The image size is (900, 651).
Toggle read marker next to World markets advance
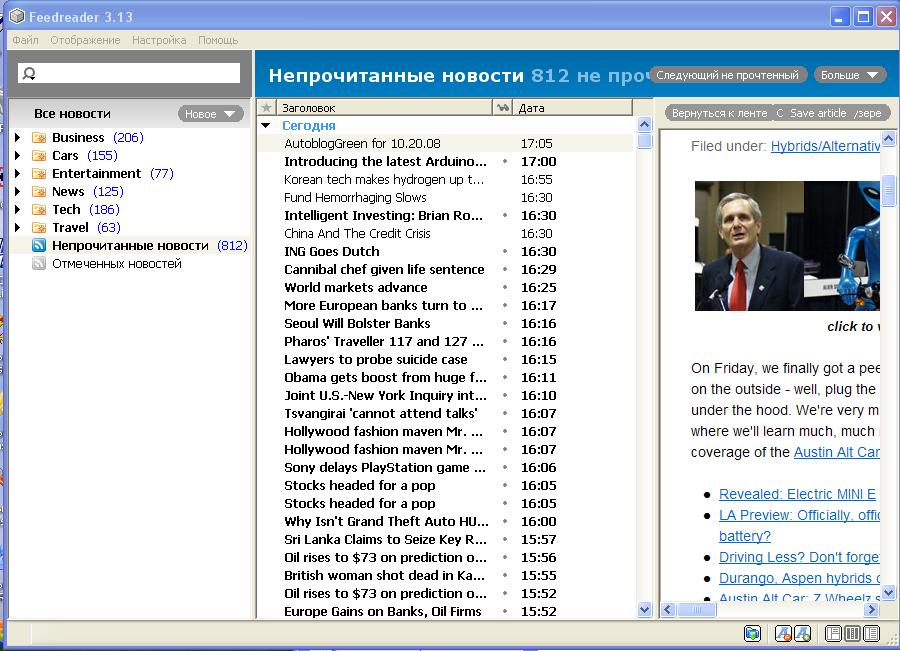click(x=505, y=288)
